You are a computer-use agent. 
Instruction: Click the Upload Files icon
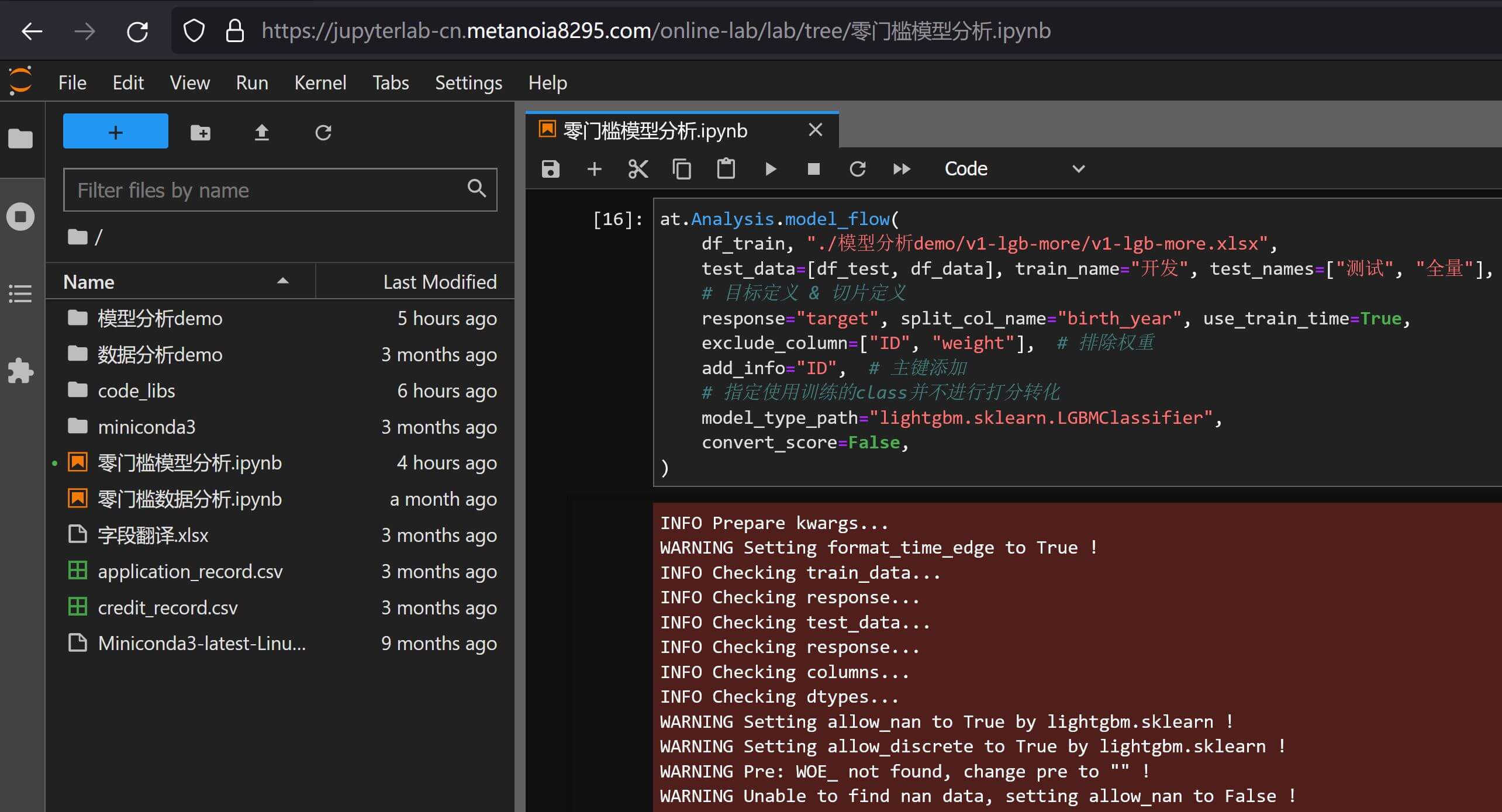[261, 133]
